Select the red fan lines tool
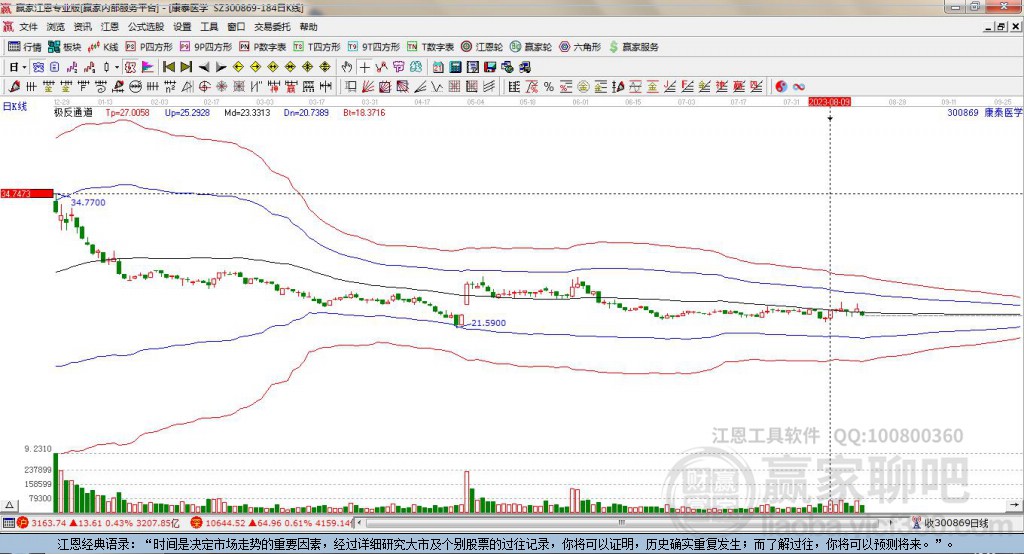 click(368, 86)
